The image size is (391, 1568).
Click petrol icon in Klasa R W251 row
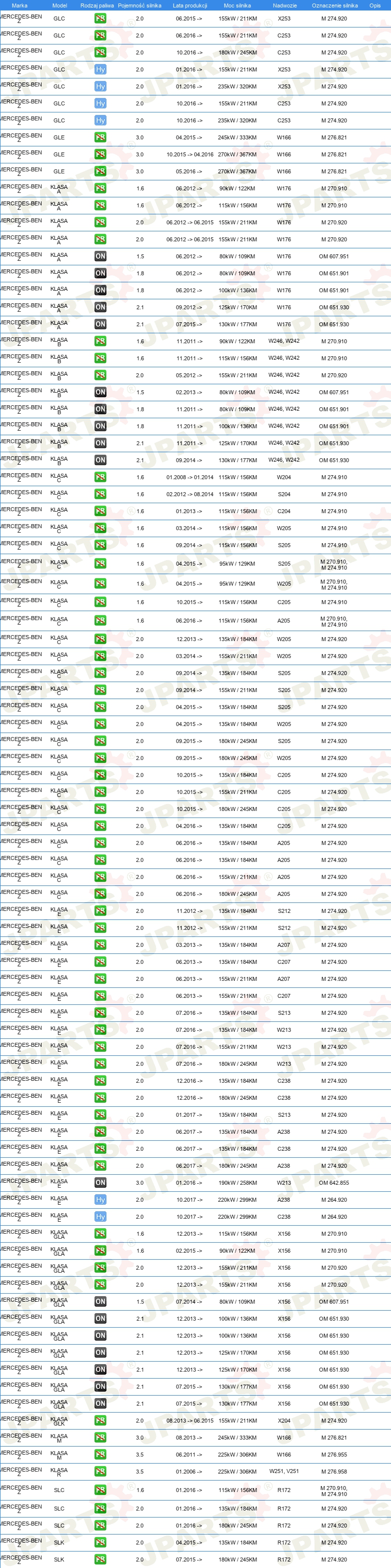click(100, 1471)
